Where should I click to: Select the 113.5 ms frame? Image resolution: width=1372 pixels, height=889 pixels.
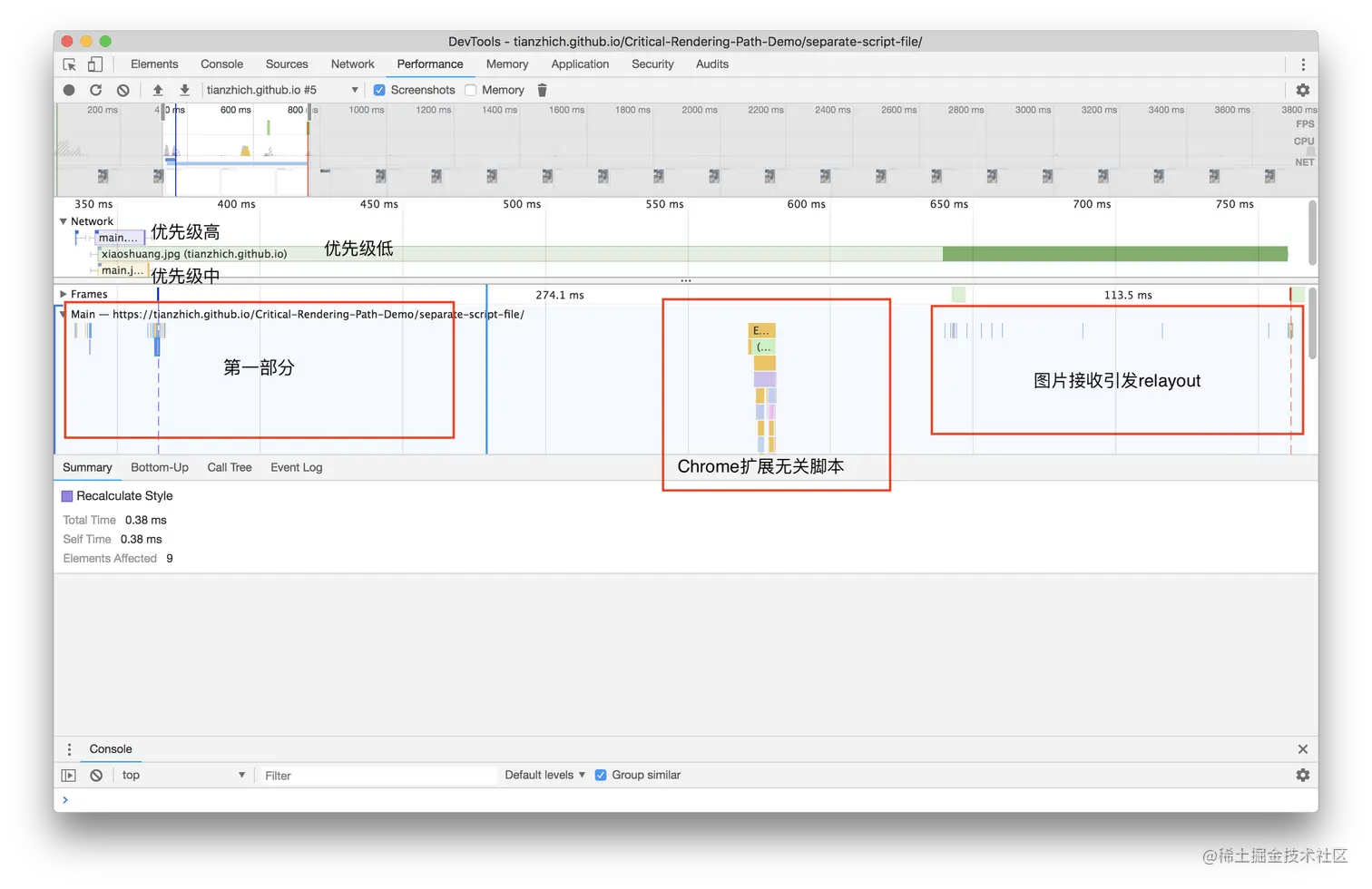1128,295
